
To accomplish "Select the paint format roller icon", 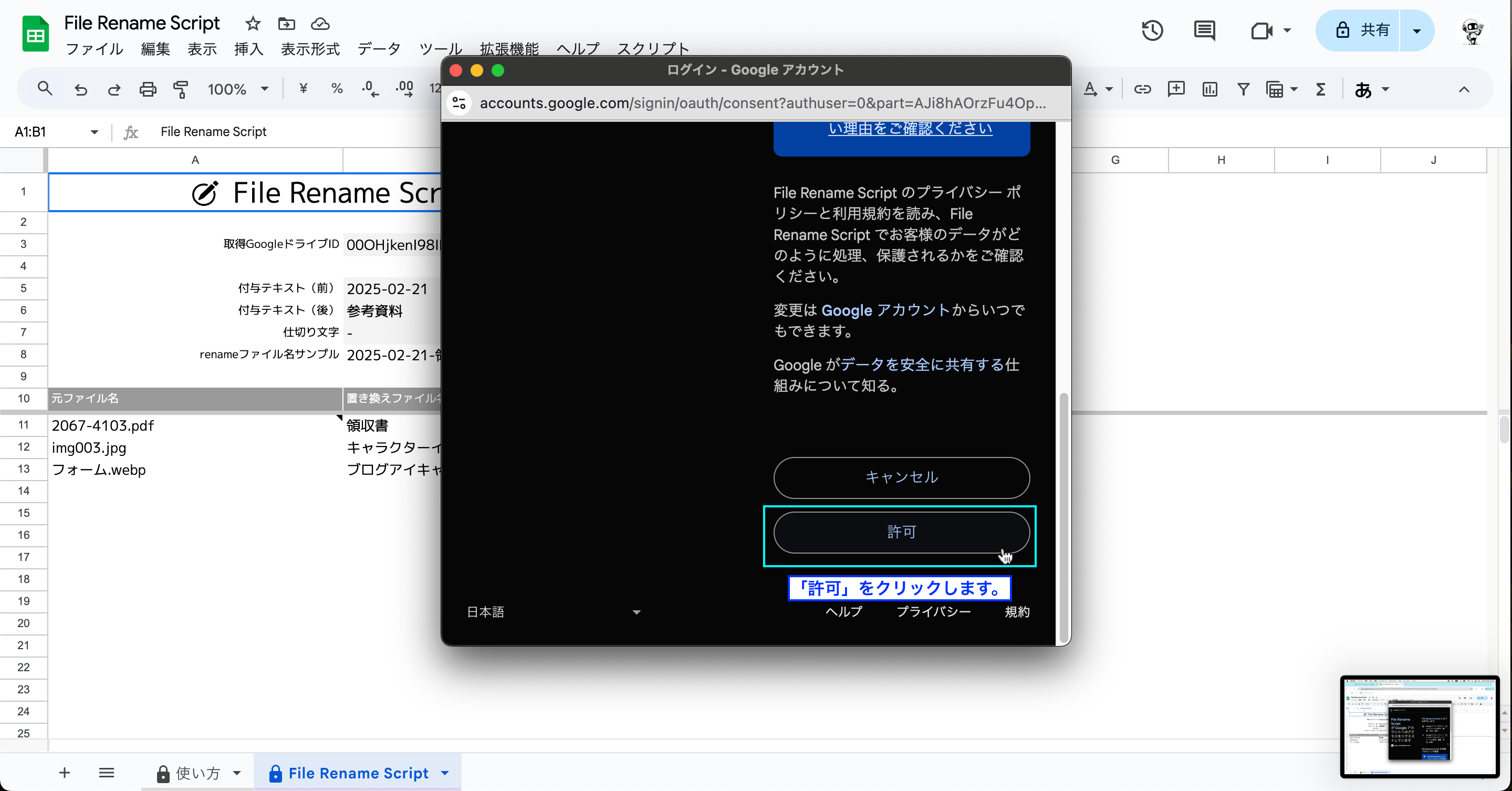I will pos(181,89).
